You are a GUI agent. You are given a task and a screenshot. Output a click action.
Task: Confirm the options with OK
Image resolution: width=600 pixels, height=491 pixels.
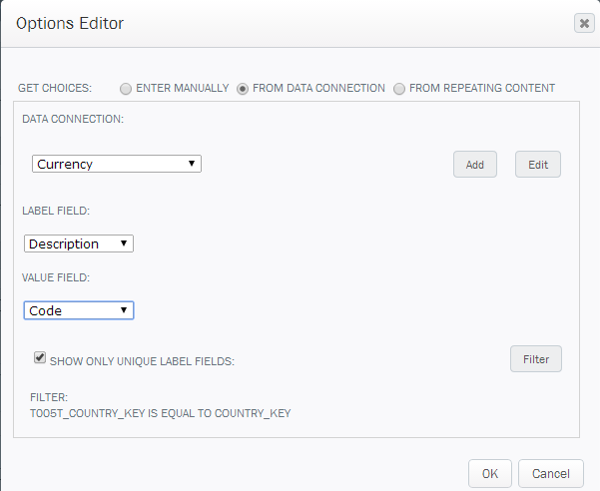(x=490, y=473)
